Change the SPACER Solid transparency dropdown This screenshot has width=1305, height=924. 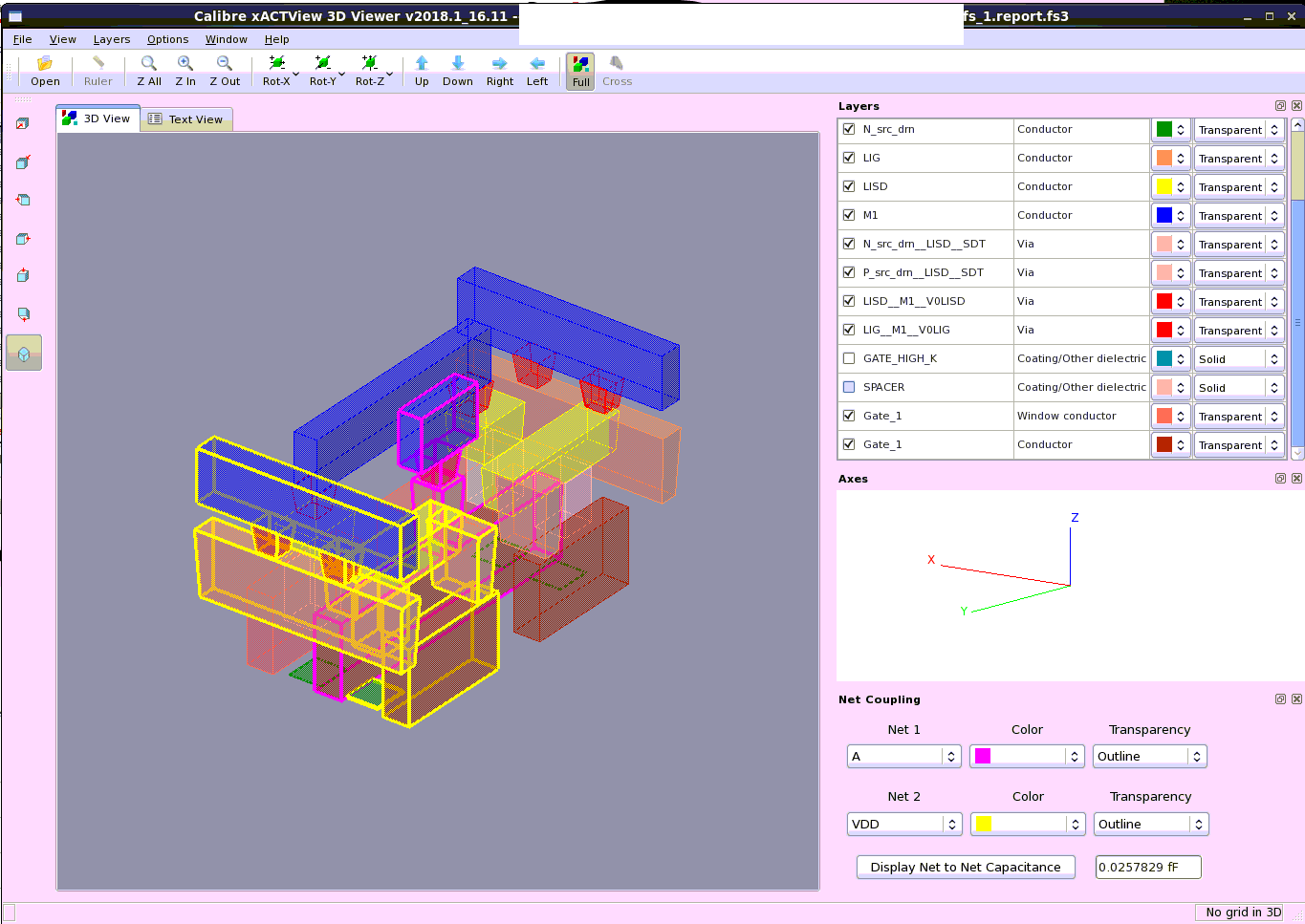click(x=1239, y=387)
